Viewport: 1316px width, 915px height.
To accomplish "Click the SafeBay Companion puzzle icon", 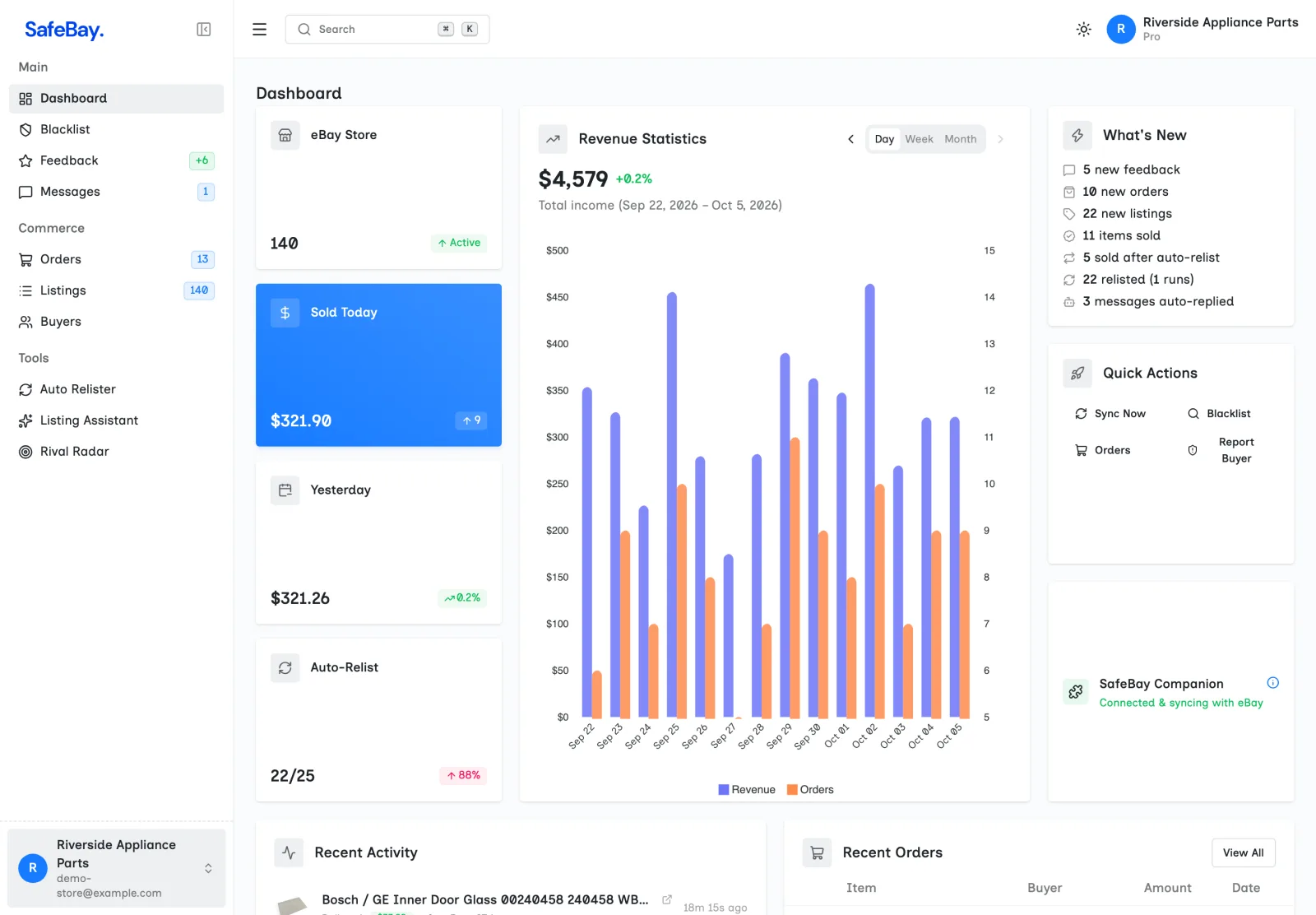I will [1076, 692].
